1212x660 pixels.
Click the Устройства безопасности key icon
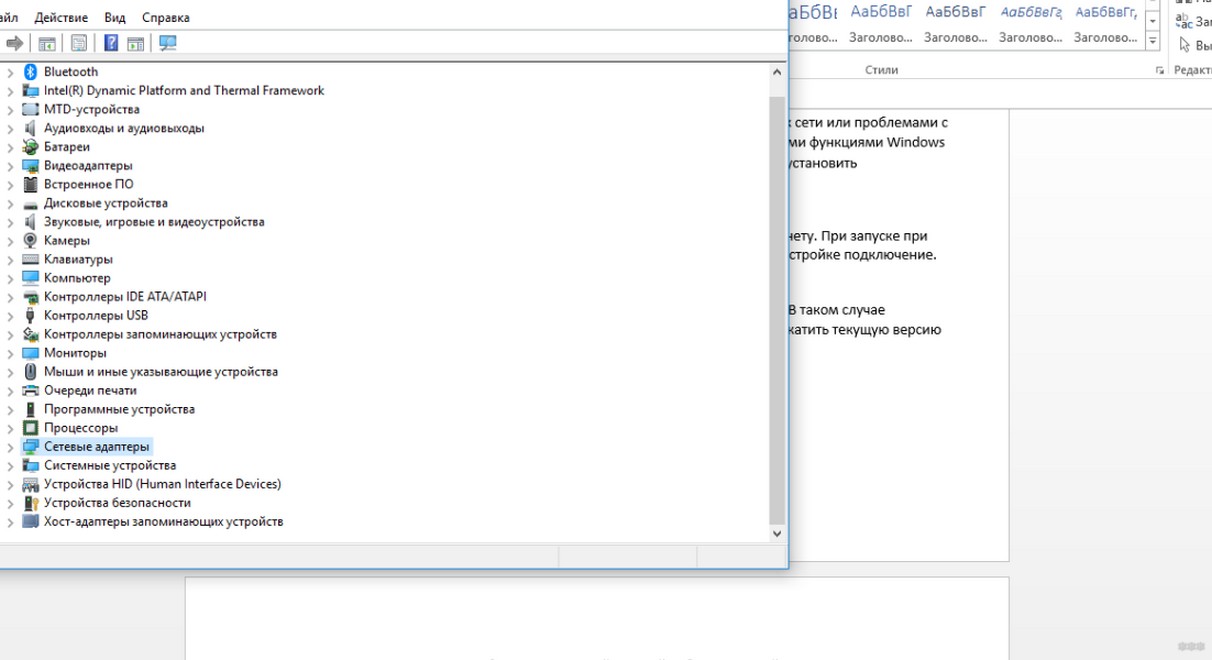point(30,503)
